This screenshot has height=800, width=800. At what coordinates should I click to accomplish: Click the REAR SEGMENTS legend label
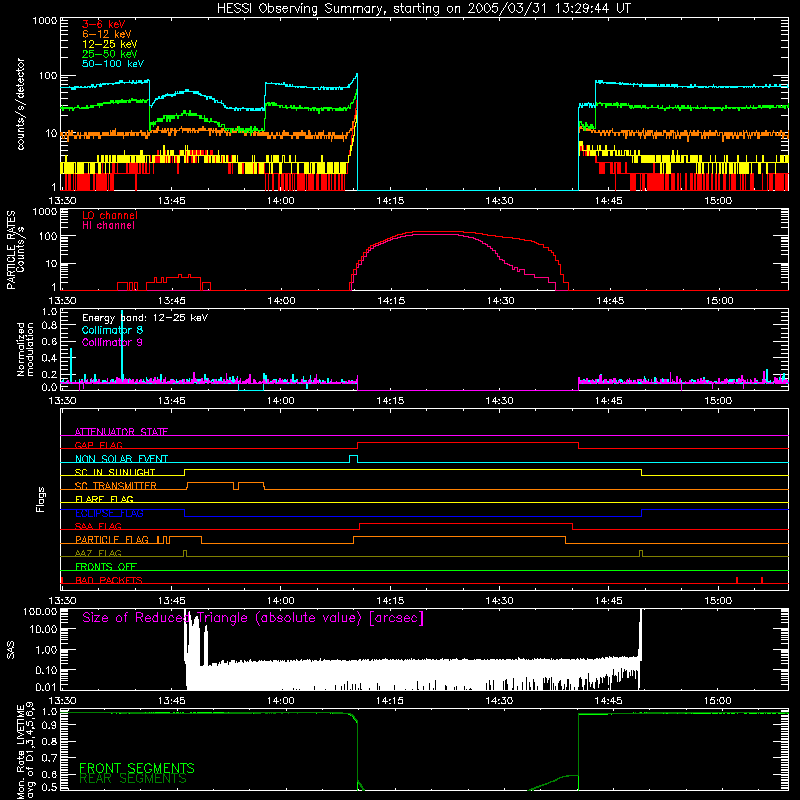click(x=133, y=779)
